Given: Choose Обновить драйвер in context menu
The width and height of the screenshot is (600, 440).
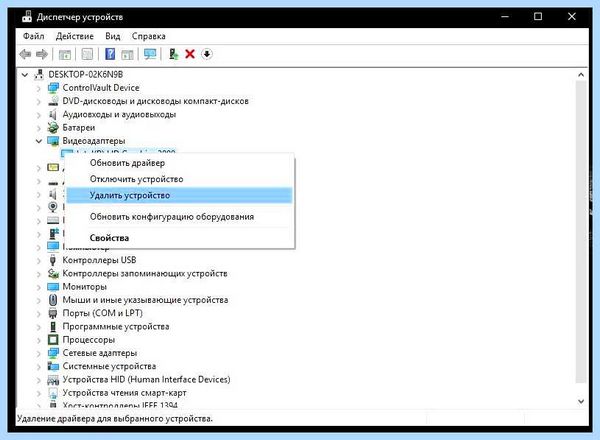Looking at the screenshot, I should click(x=179, y=163).
